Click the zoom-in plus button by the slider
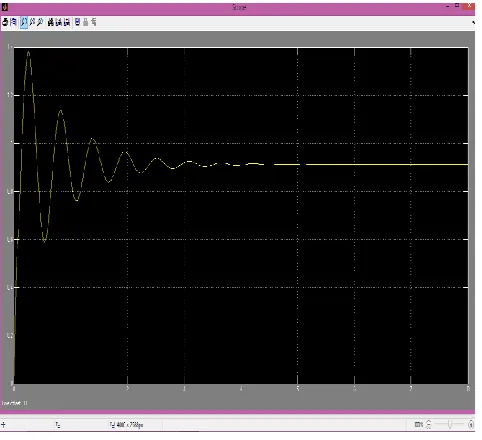This screenshot has width=482, height=440. [x=471, y=424]
